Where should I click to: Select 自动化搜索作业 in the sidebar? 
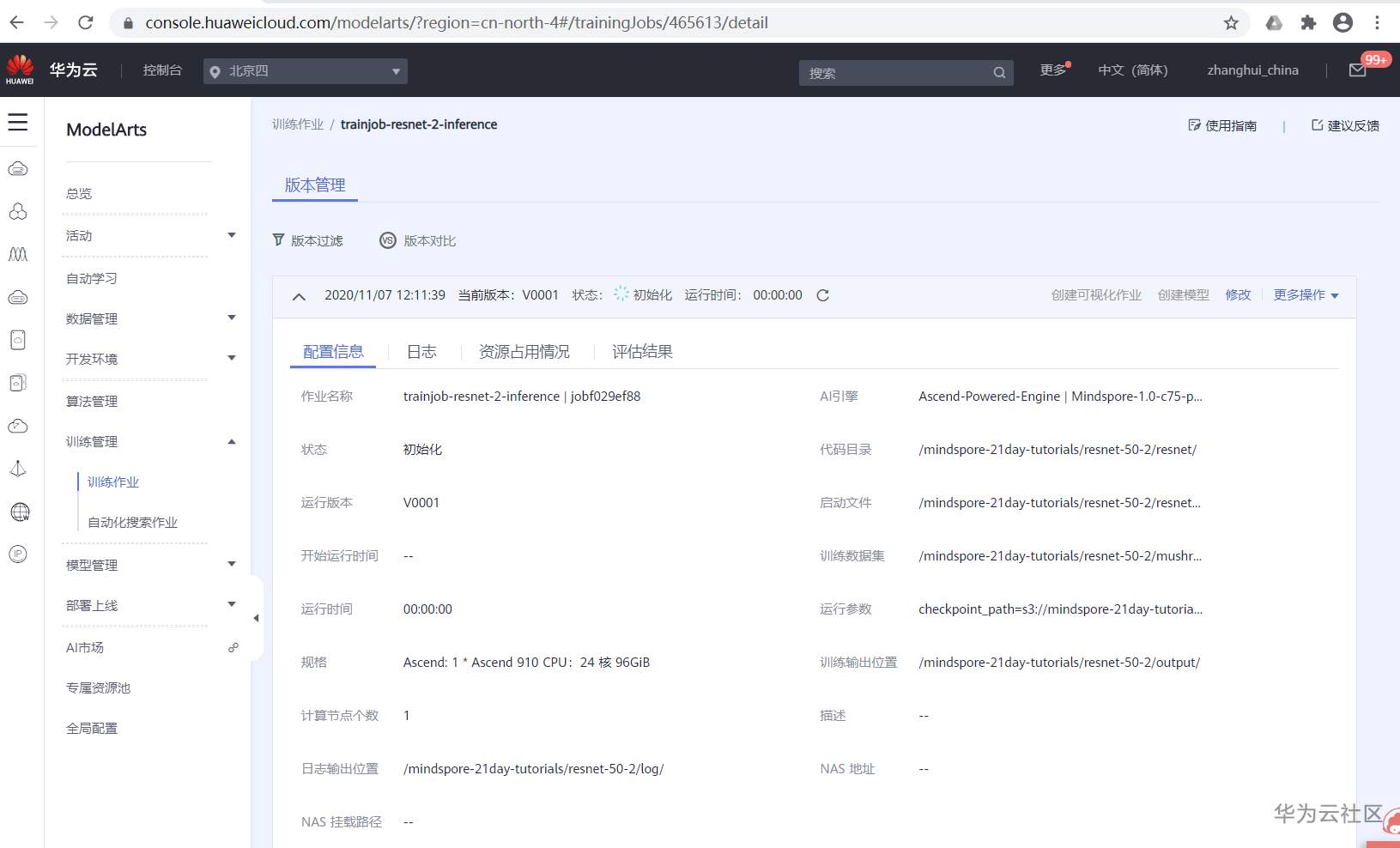pos(132,523)
